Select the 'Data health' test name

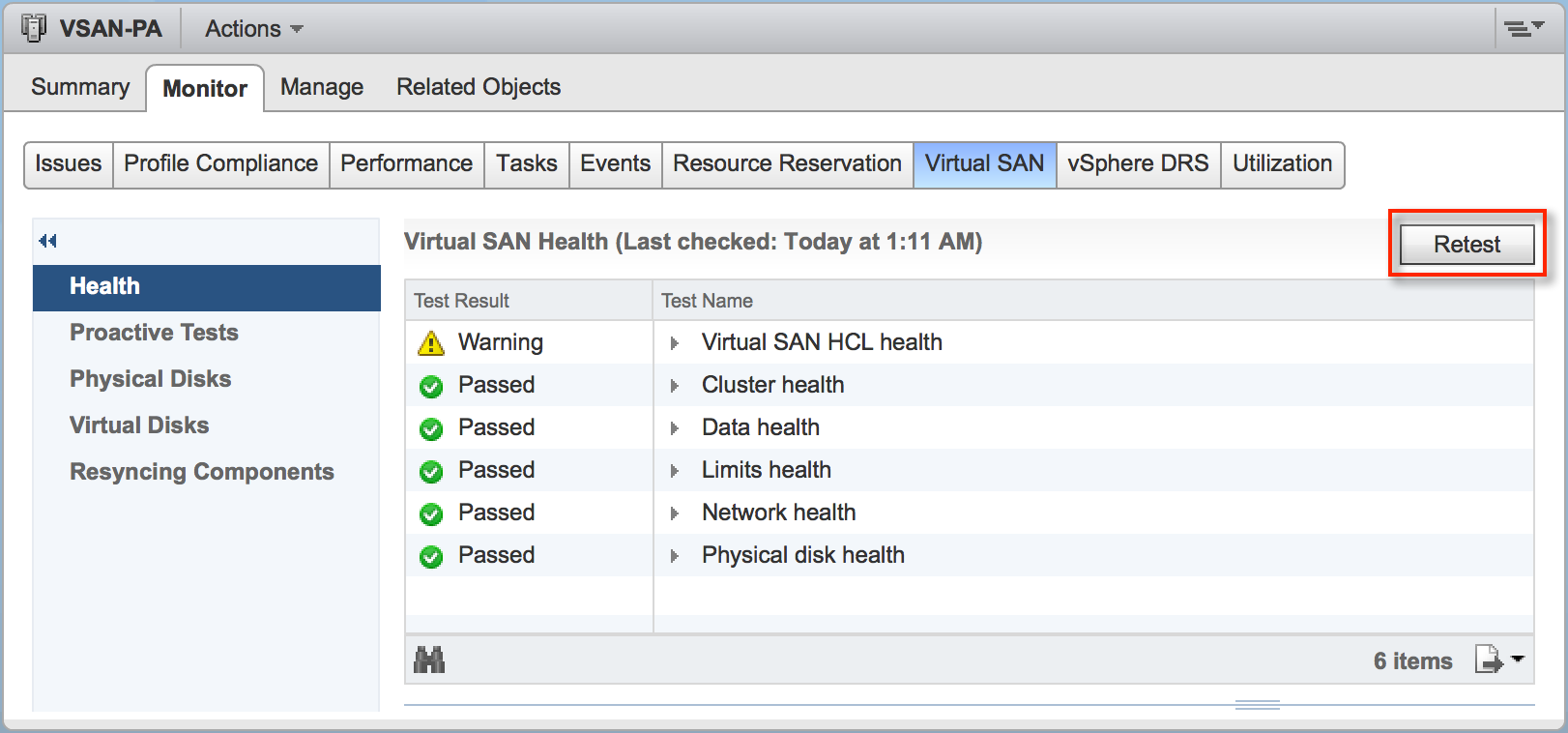(x=760, y=427)
